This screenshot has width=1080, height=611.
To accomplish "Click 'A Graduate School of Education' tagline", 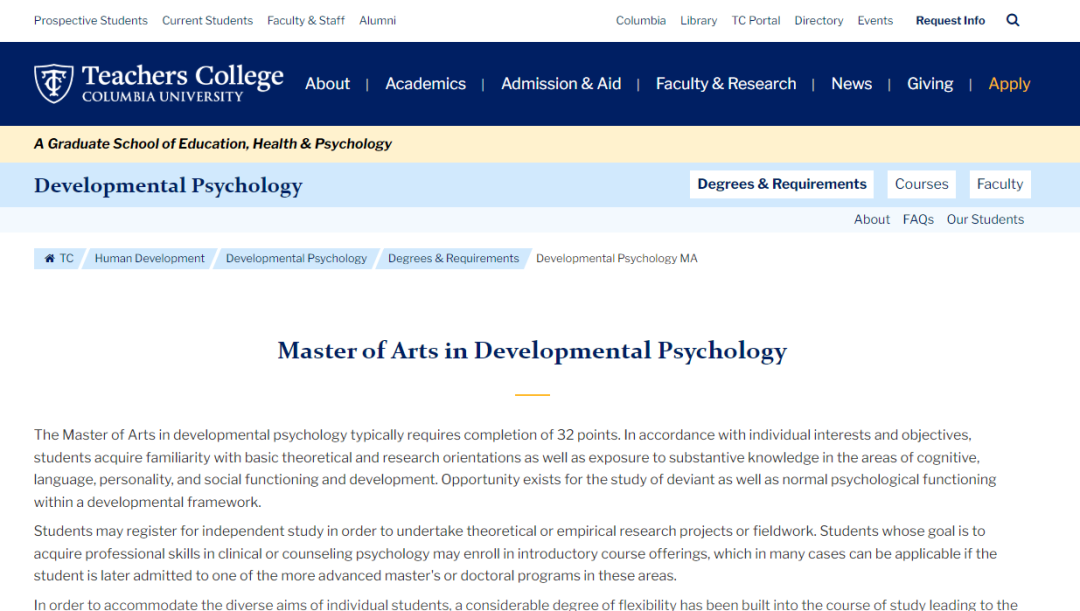I will [x=213, y=144].
